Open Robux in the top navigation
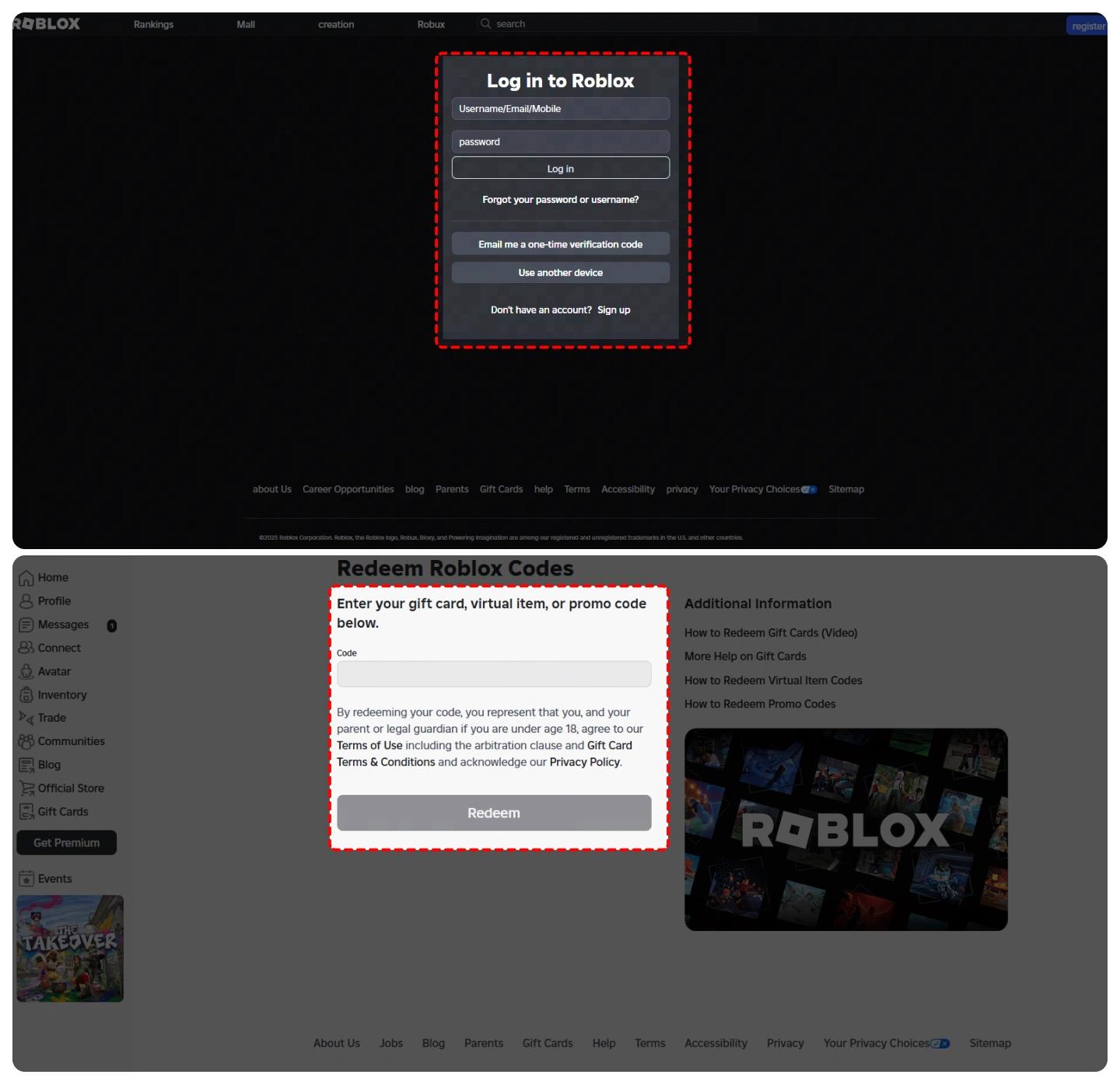Viewport: 1120px width, 1085px height. (x=431, y=25)
